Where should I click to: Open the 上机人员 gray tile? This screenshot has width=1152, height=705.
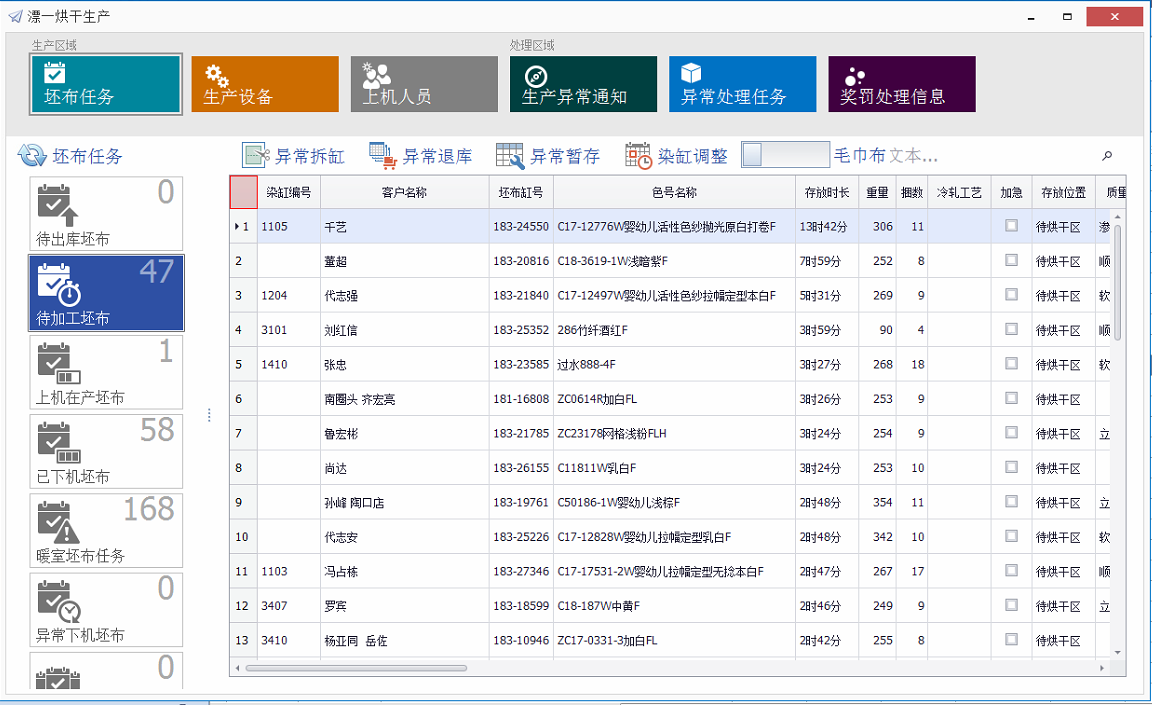424,84
